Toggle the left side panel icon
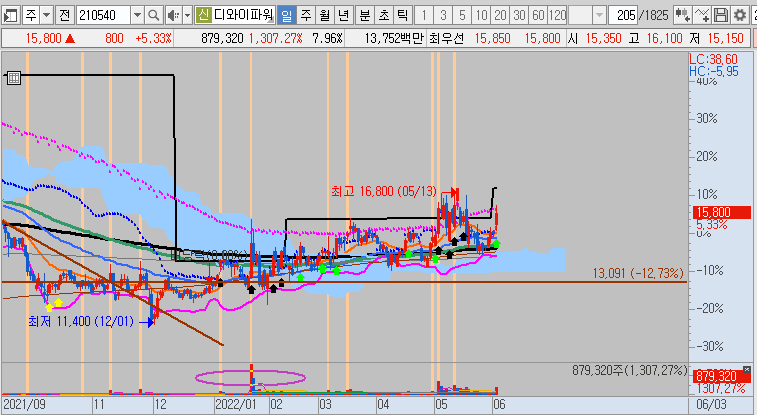The width and height of the screenshot is (757, 415). pyautogui.click(x=10, y=15)
